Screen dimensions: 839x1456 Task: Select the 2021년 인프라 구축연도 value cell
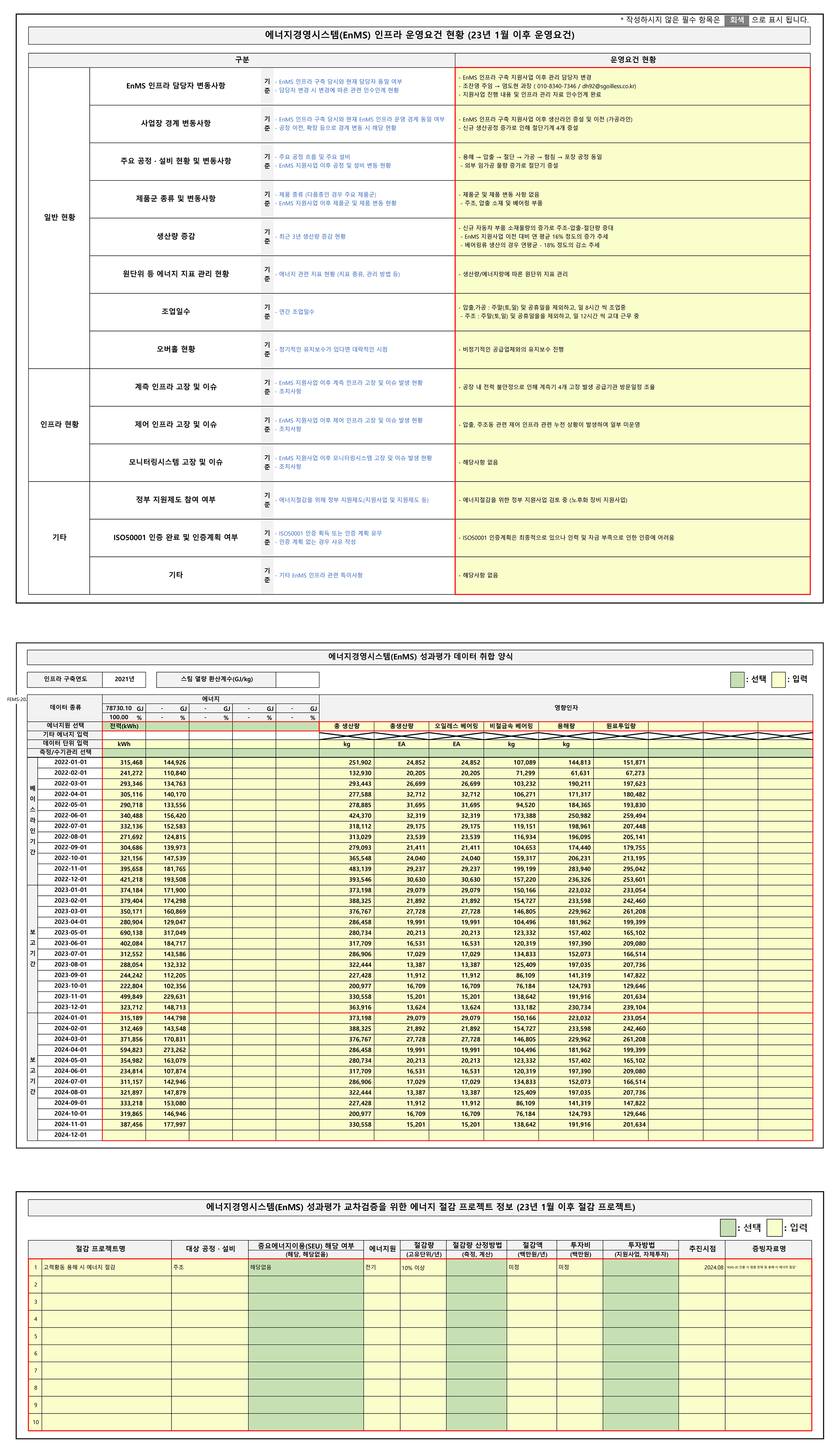(124, 679)
